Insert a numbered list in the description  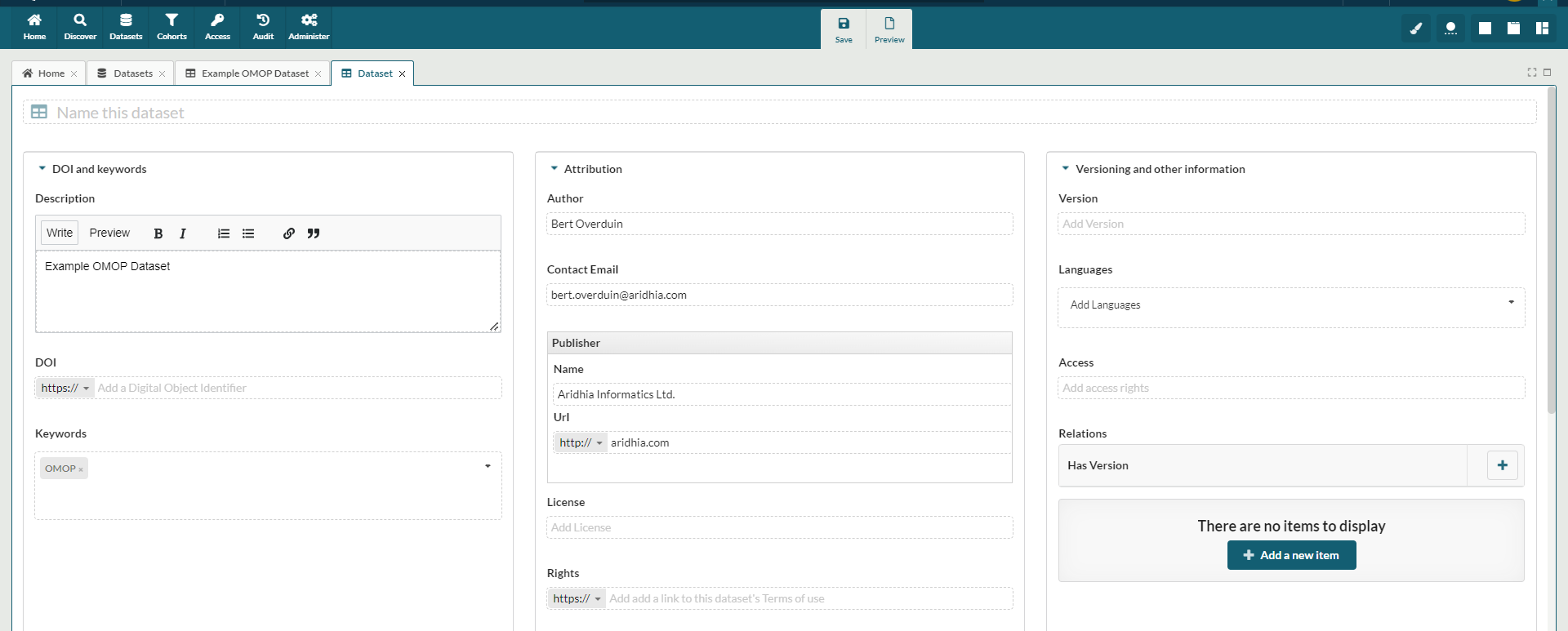click(x=223, y=233)
